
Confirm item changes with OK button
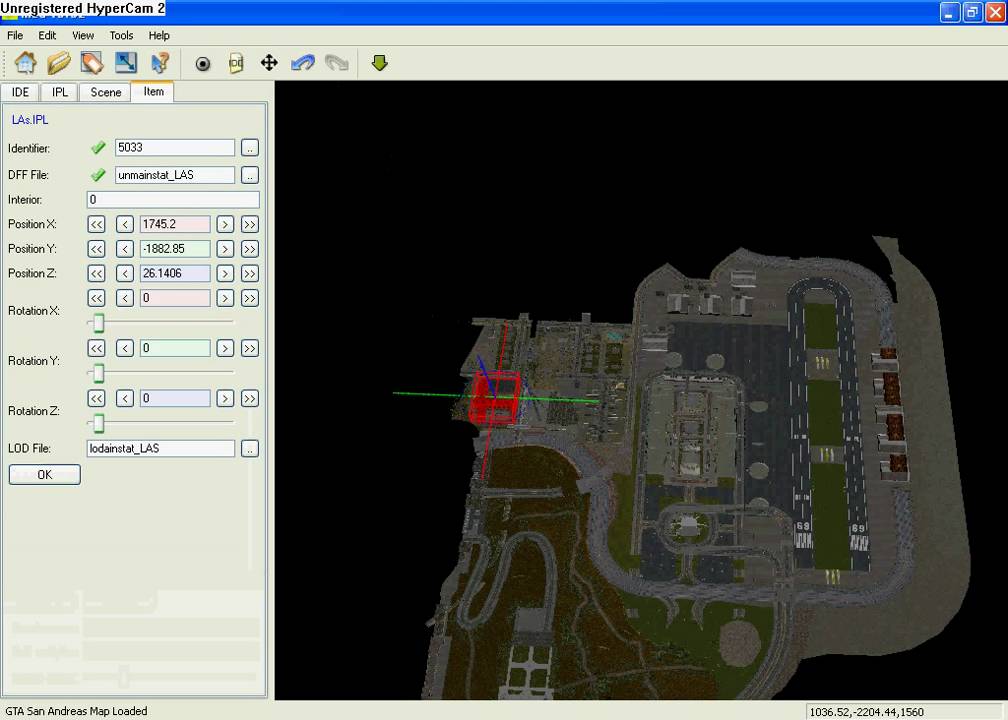44,474
